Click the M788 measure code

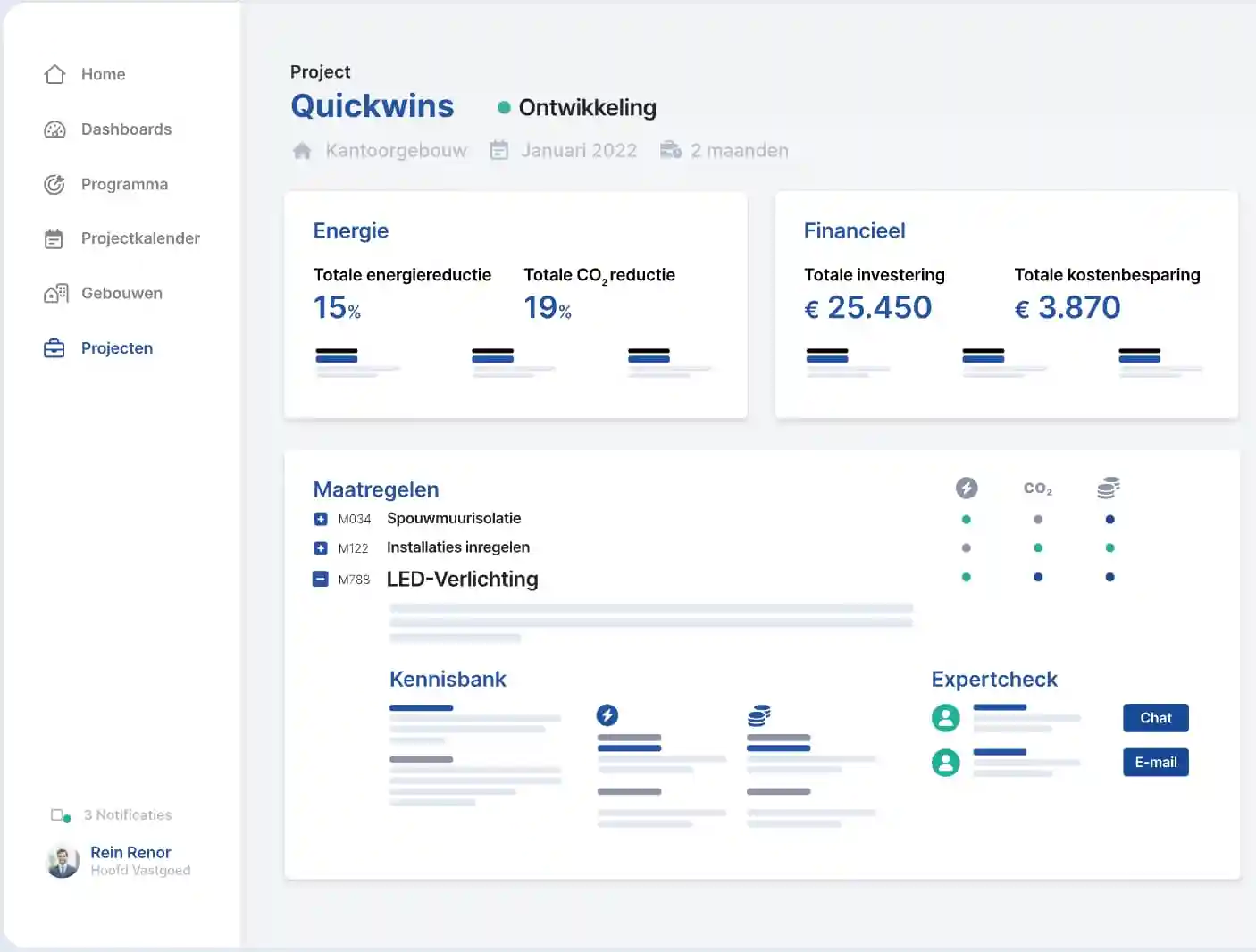pos(354,580)
